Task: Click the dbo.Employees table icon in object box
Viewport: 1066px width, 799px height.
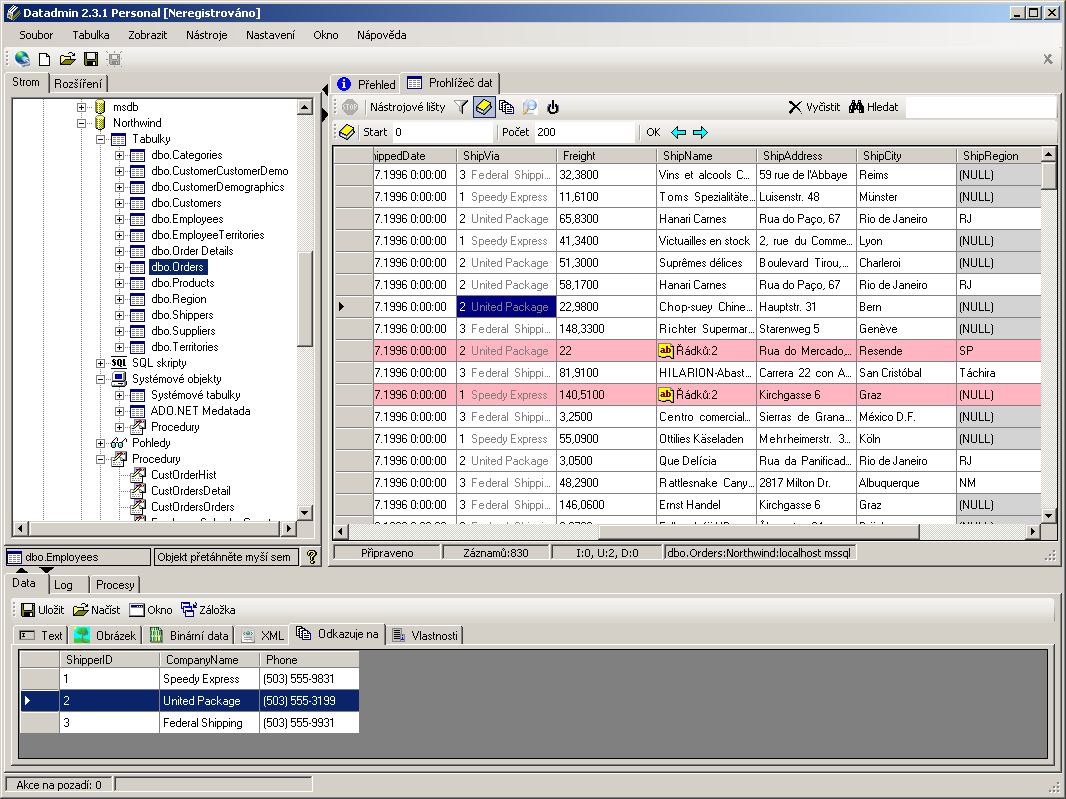Action: point(14,558)
